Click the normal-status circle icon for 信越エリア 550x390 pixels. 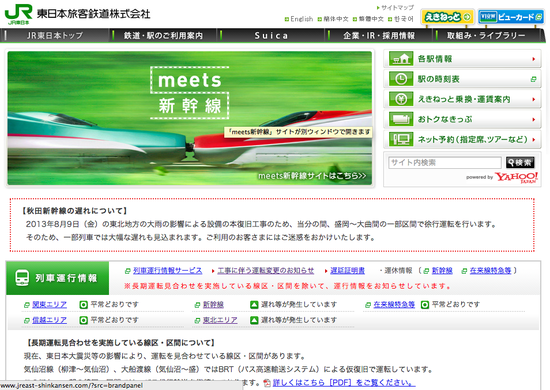click(83, 320)
